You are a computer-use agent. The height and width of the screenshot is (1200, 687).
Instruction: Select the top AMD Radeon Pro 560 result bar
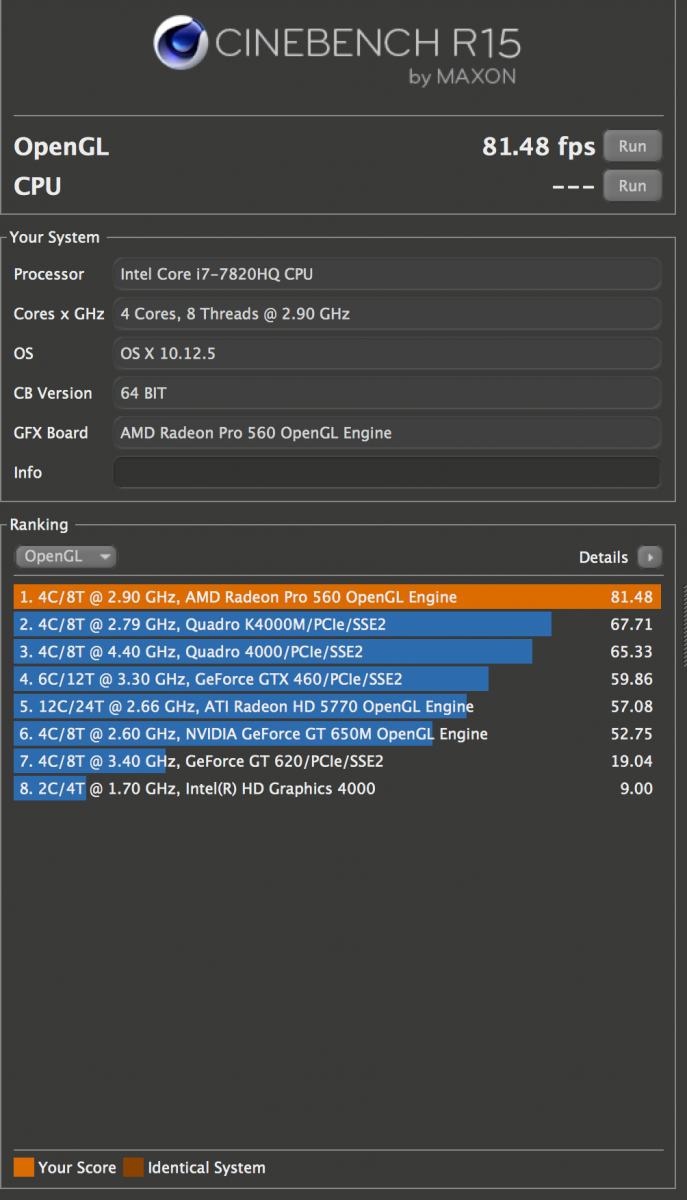click(x=300, y=596)
